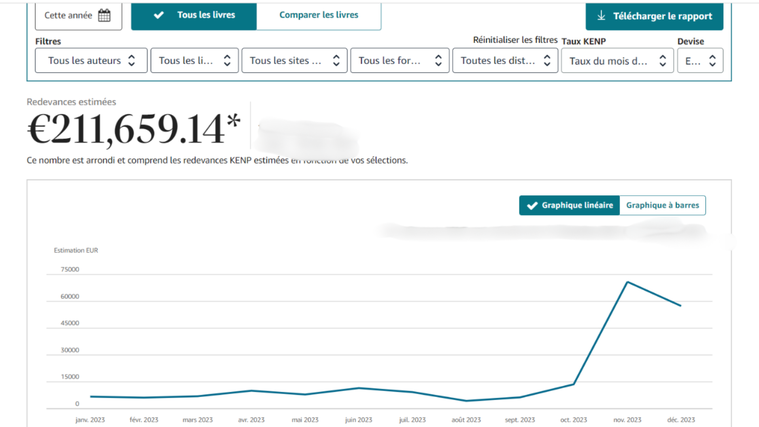Click the checkmark icon in Graphique linéaire
The width and height of the screenshot is (759, 427).
[532, 205]
